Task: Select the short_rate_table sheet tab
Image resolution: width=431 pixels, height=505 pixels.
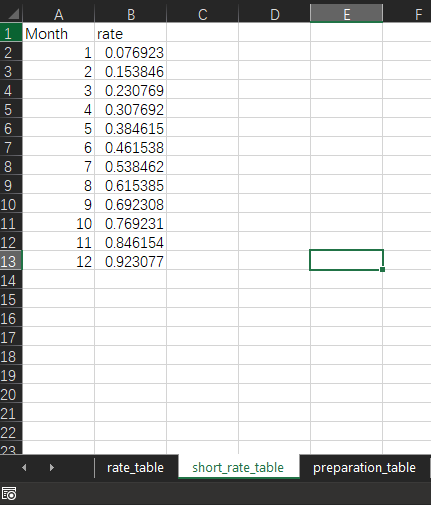Action: 238,468
